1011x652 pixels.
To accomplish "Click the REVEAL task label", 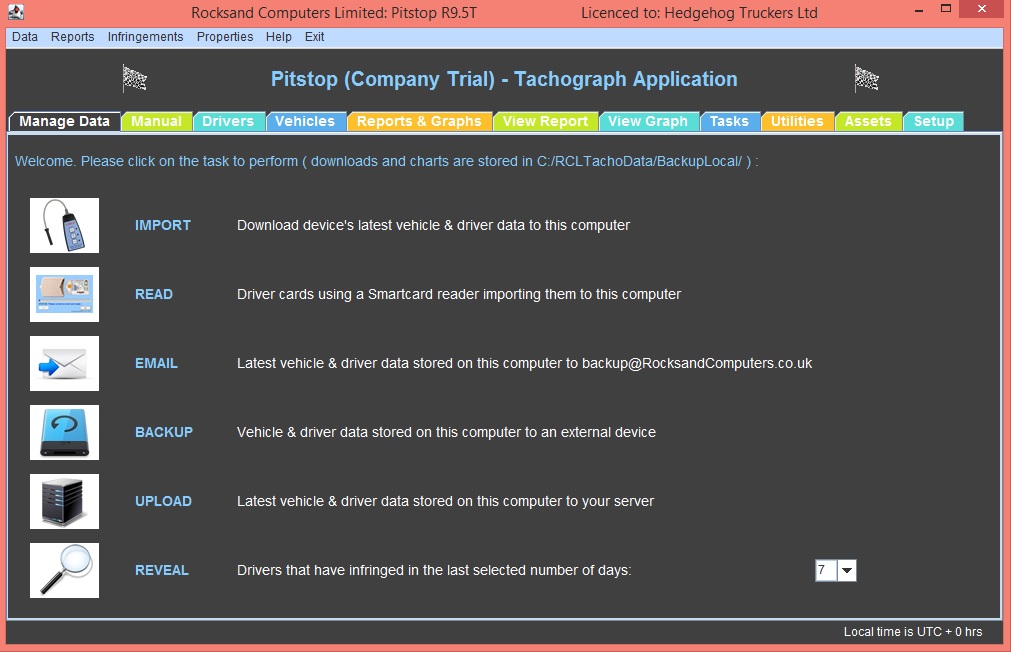I will pos(162,570).
